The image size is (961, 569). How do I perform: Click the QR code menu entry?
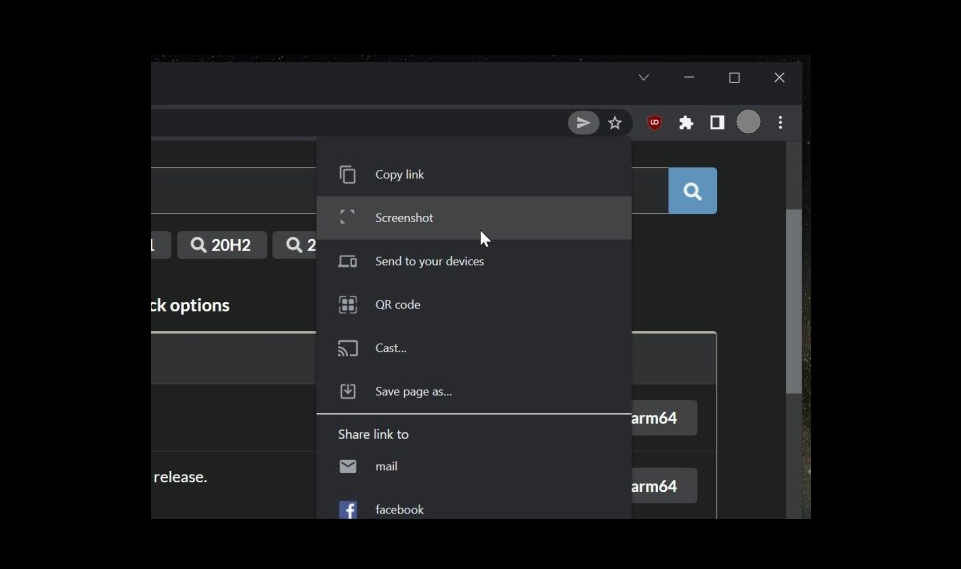tap(397, 305)
